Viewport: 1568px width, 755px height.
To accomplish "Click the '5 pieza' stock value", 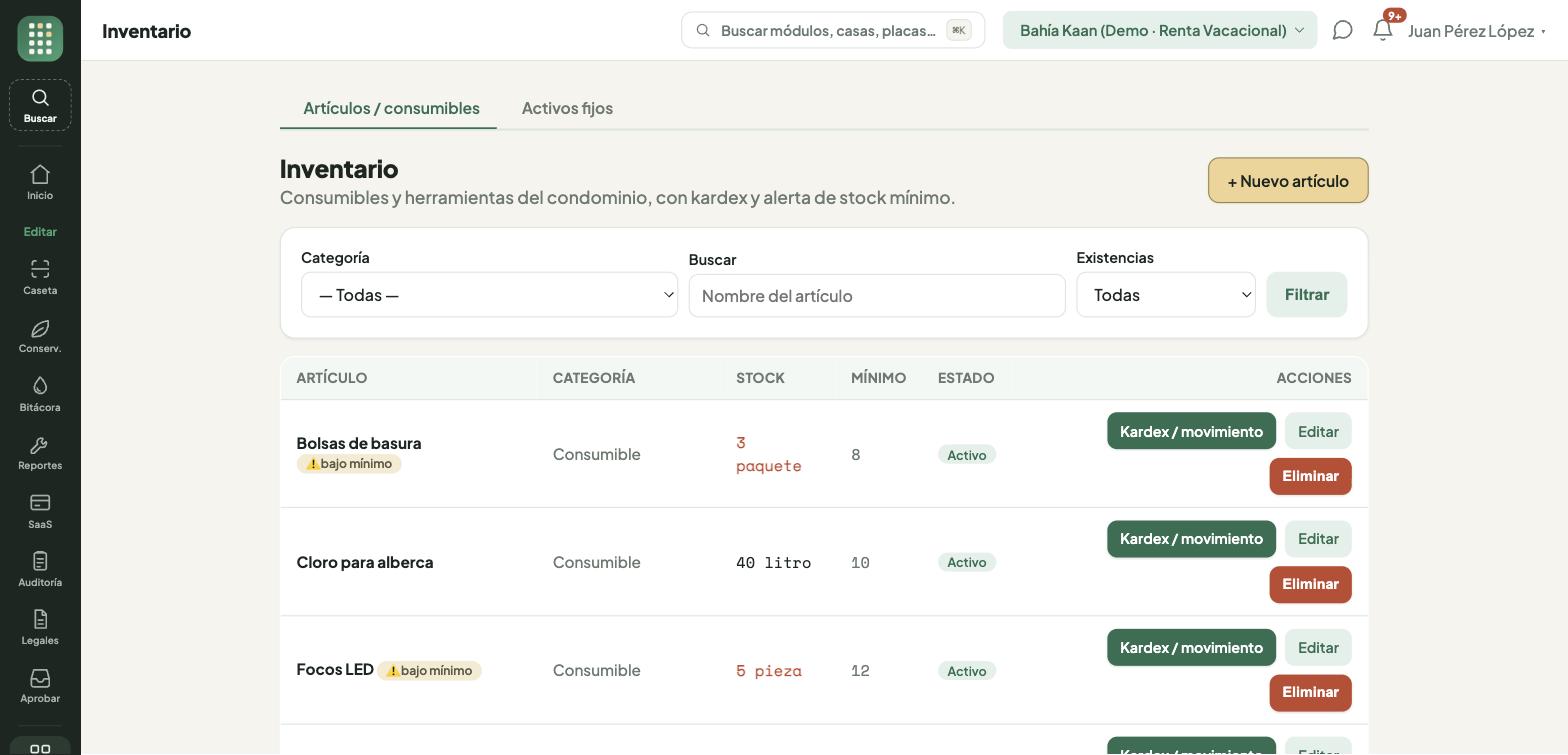I will point(769,671).
